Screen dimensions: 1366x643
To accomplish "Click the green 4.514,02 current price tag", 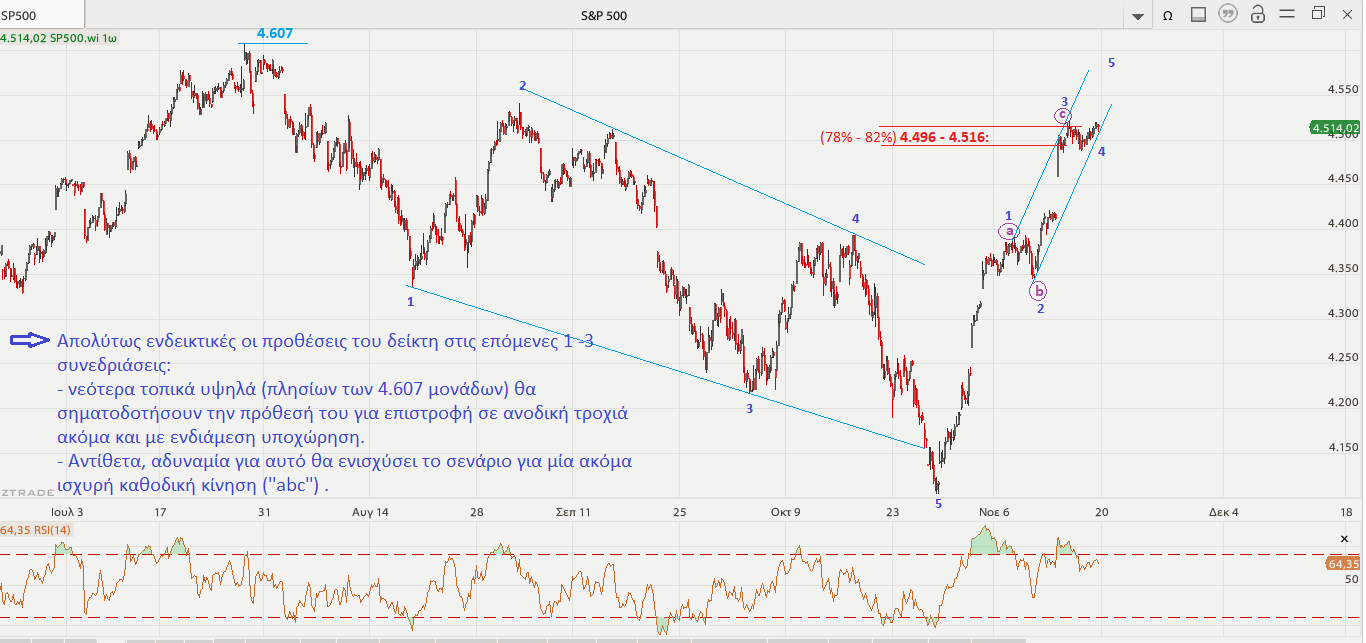I will (x=1334, y=127).
